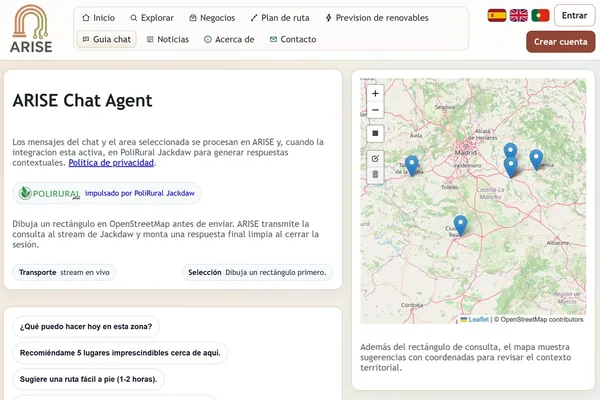Image resolution: width=600 pixels, height=400 pixels.
Task: Click the Crear cuenta button
Action: click(561, 42)
